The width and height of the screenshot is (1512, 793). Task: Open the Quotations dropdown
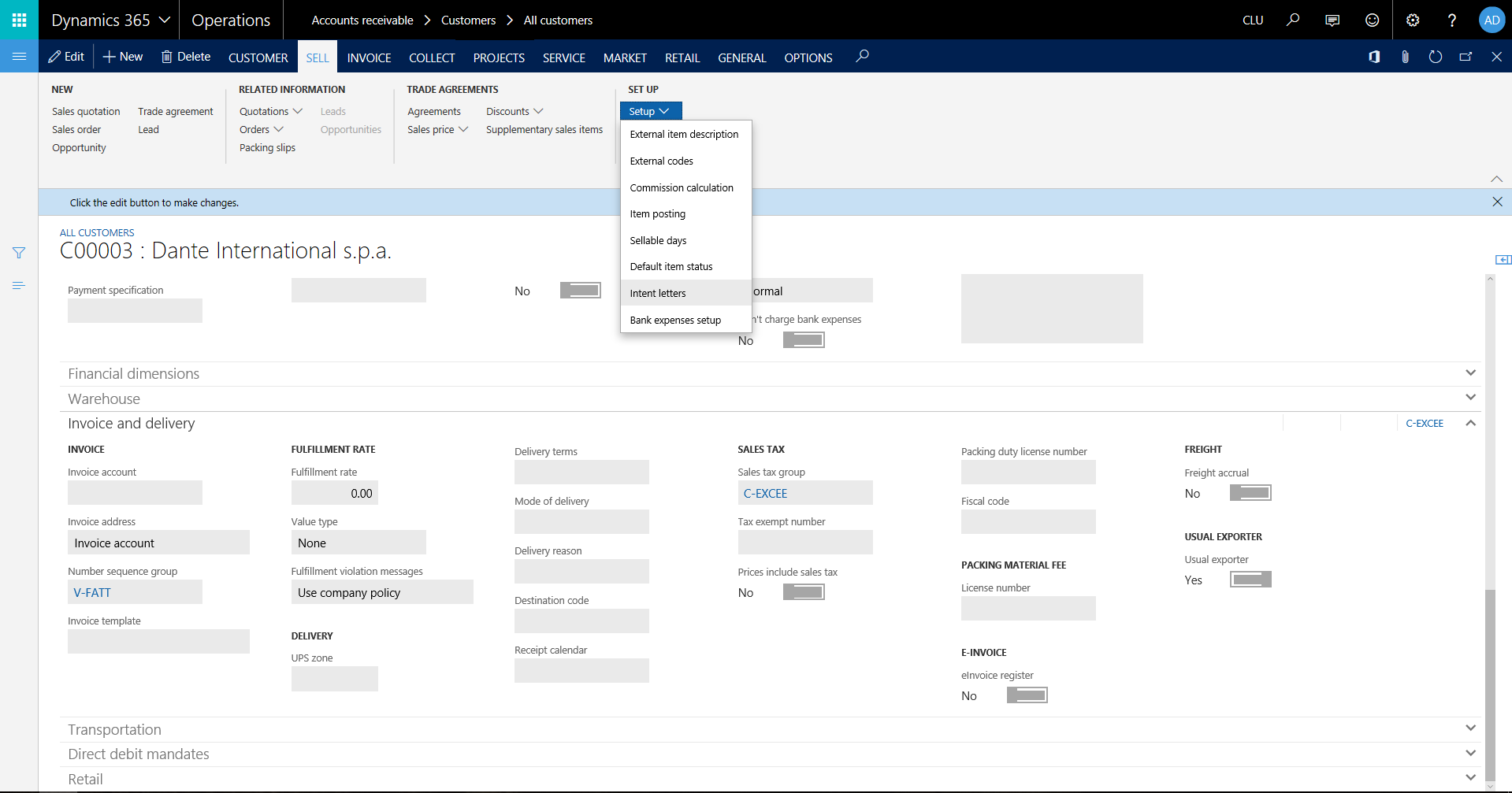(271, 111)
